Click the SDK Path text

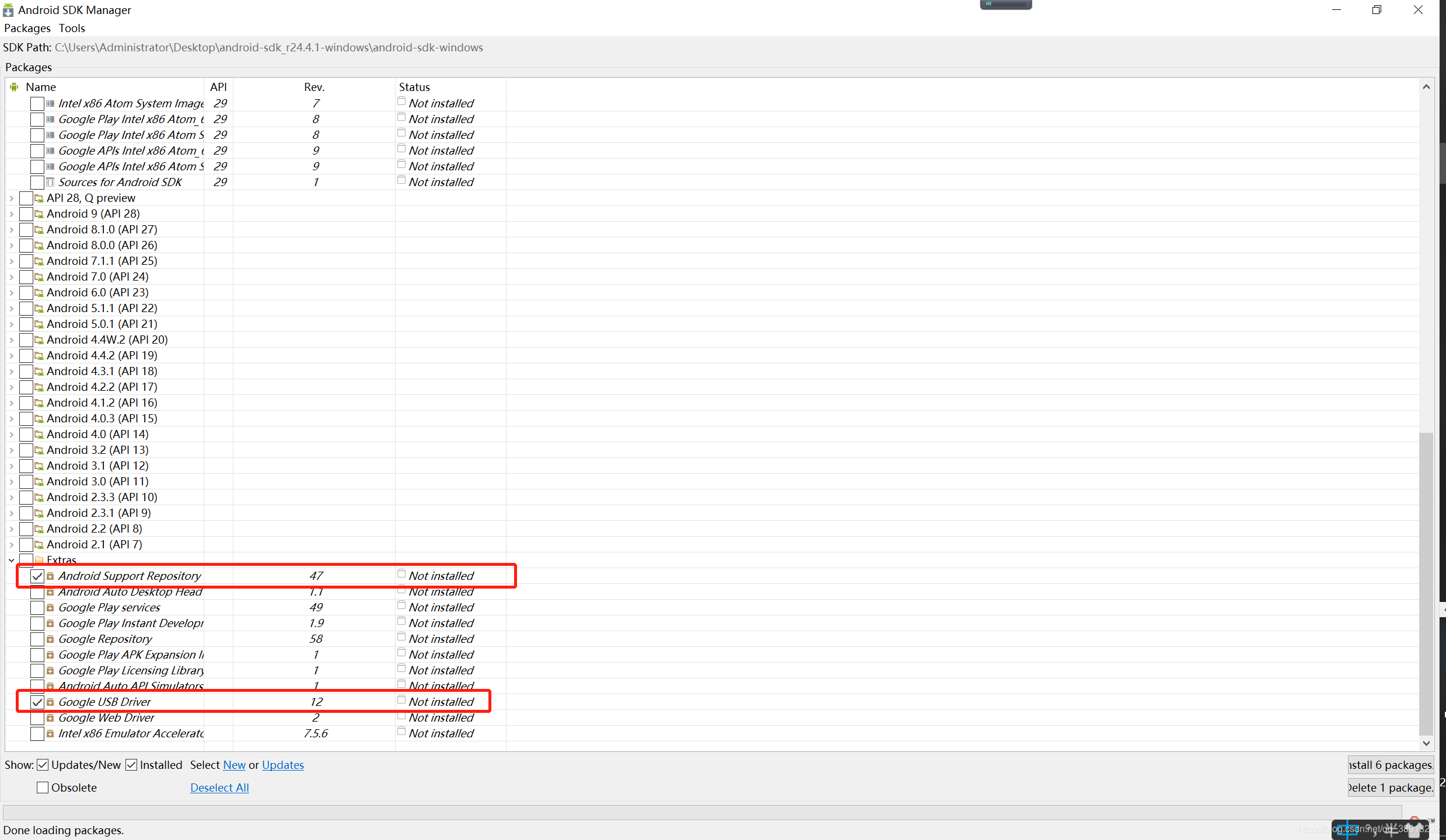click(269, 48)
